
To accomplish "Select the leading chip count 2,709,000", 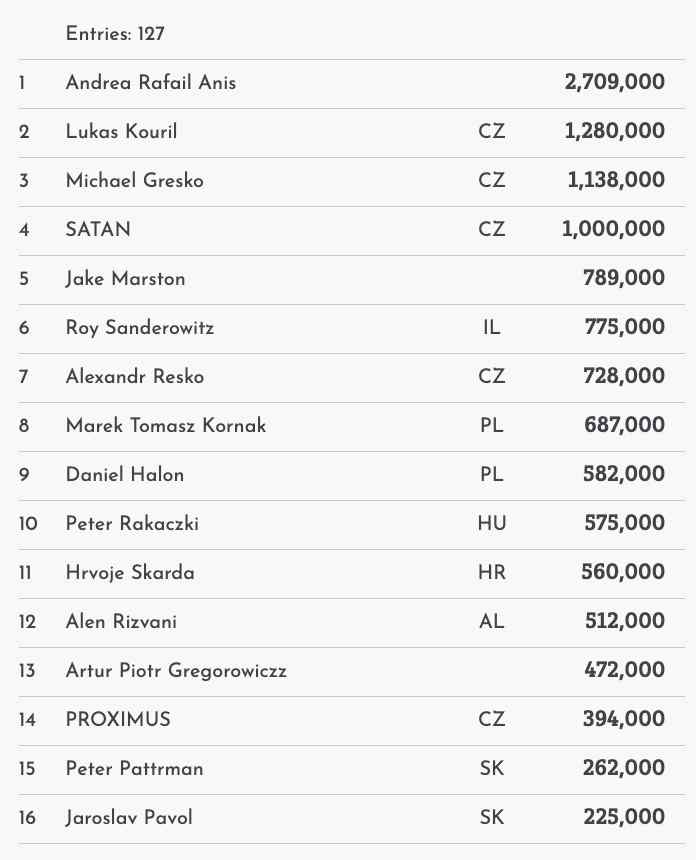I will (615, 83).
